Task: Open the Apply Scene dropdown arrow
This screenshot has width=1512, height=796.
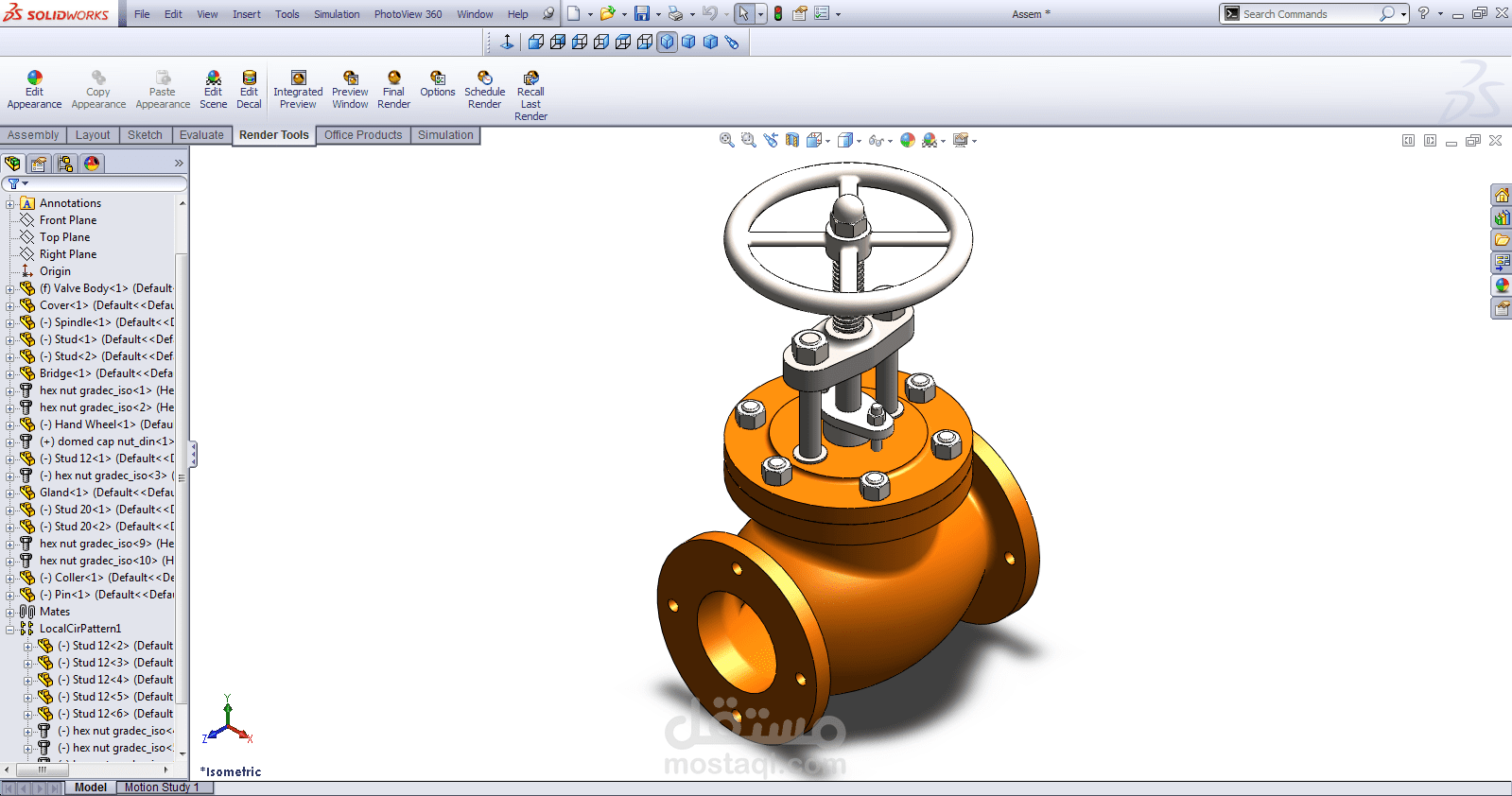Action: pyautogui.click(x=943, y=141)
